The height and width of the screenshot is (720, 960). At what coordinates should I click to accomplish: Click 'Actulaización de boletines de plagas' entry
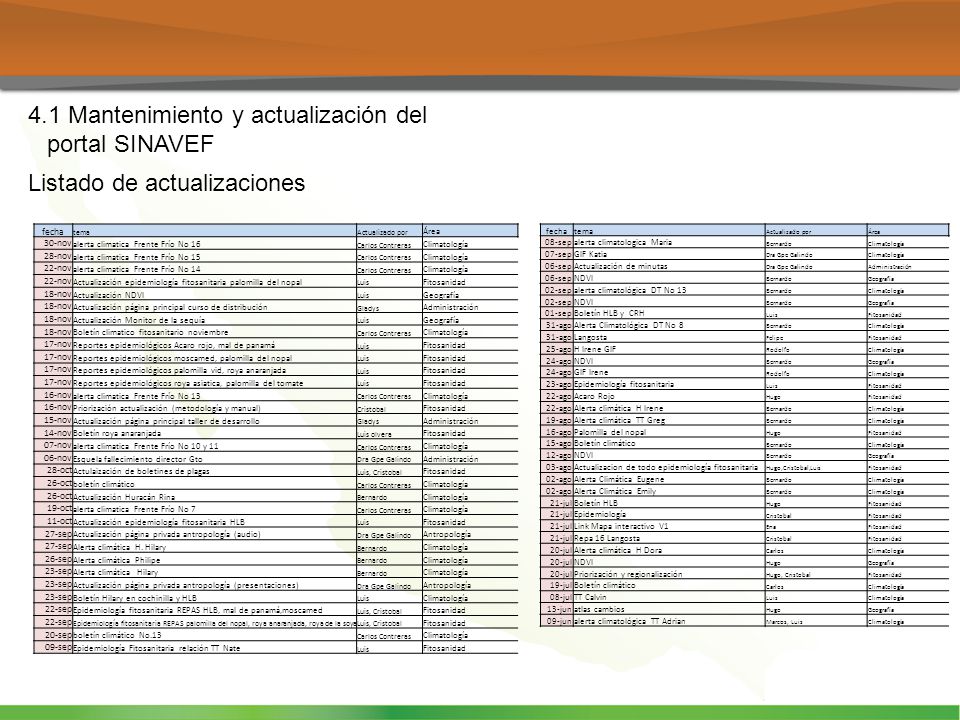click(x=141, y=471)
